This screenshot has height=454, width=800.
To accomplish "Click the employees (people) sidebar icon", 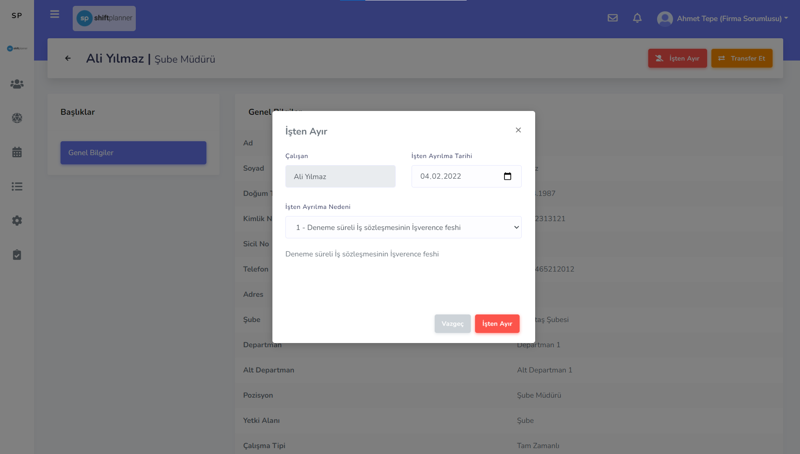I will (17, 84).
